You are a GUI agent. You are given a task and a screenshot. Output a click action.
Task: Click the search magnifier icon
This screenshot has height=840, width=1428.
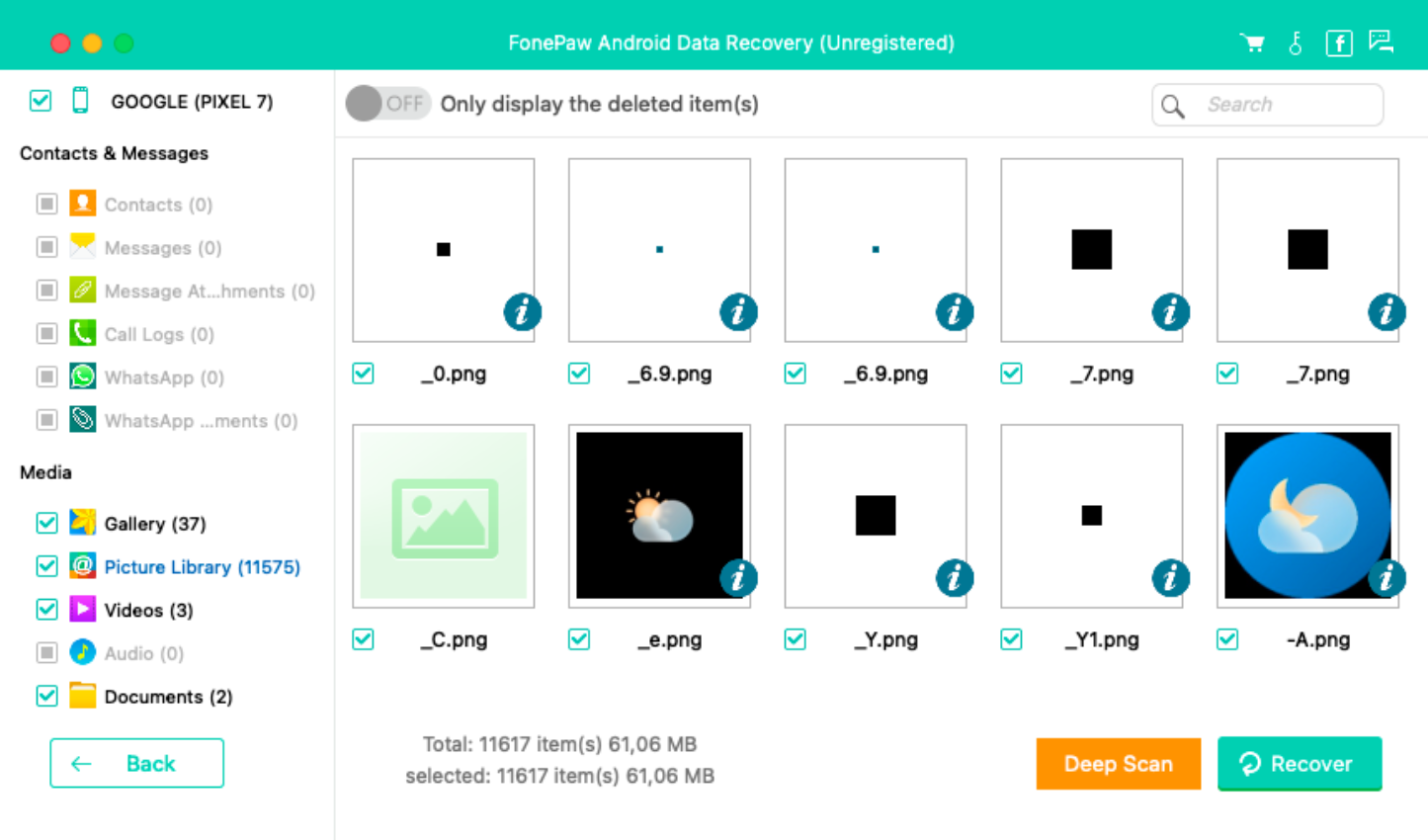pos(1173,106)
